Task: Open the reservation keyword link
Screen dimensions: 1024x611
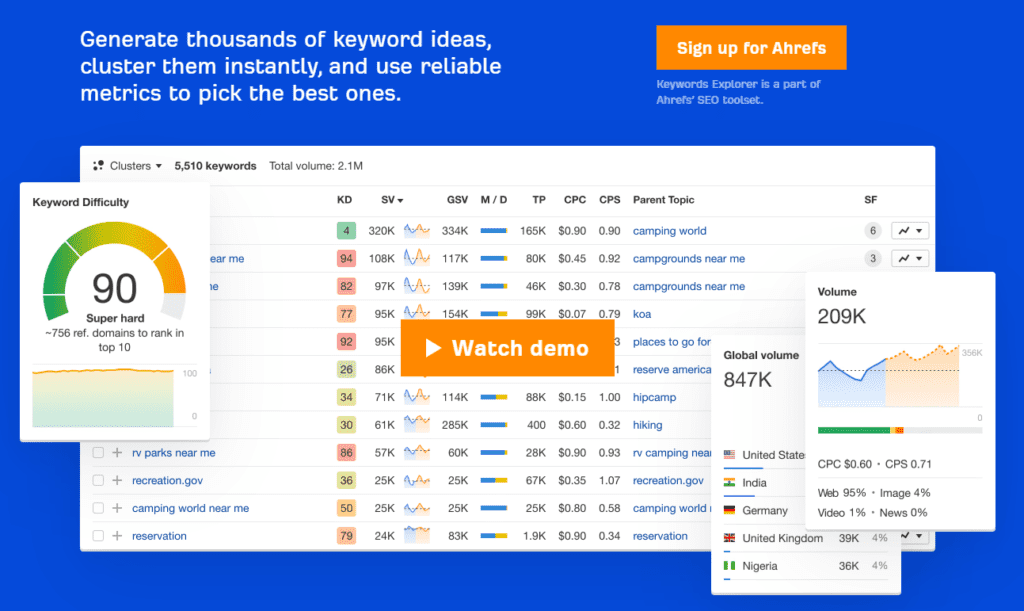Action: point(159,536)
